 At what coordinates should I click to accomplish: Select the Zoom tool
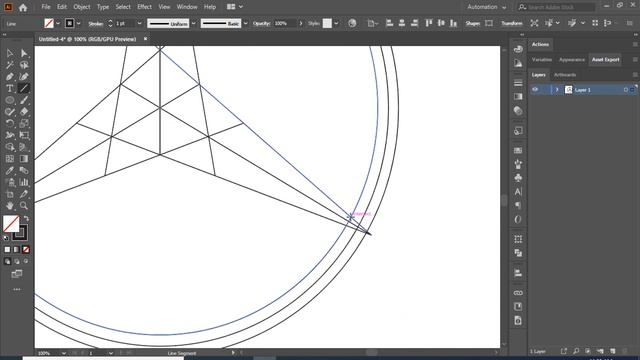pos(24,206)
